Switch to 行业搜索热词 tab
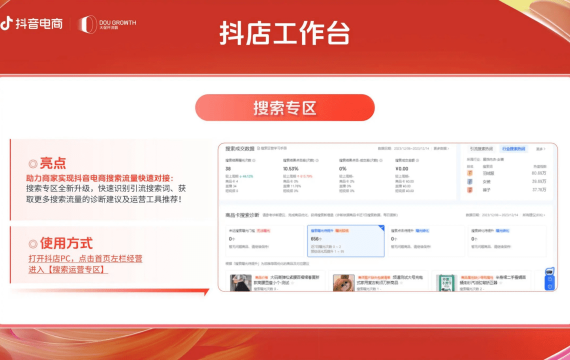570x360 pixels. pyautogui.click(x=513, y=149)
